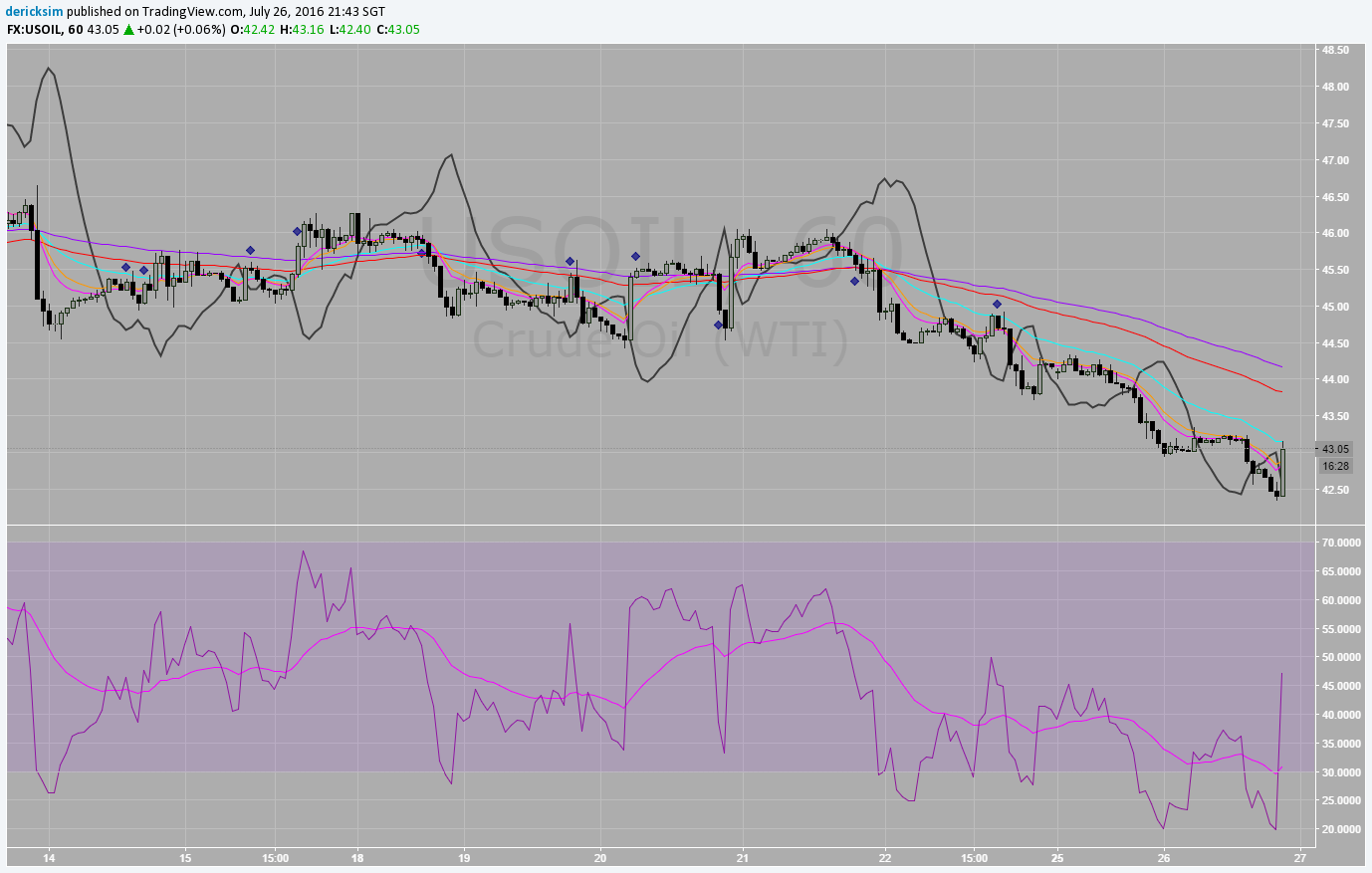Click the 44.00 price axis label

[1335, 379]
